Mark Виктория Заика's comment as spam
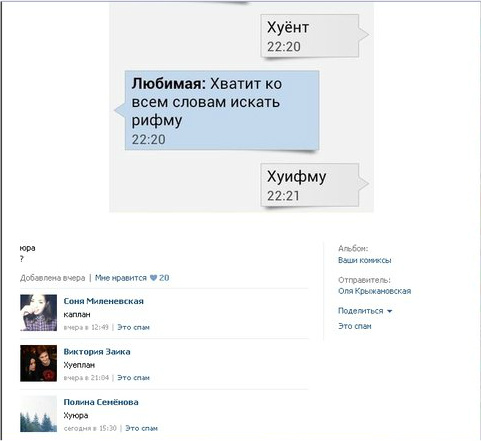This screenshot has width=481, height=441. coord(133,378)
